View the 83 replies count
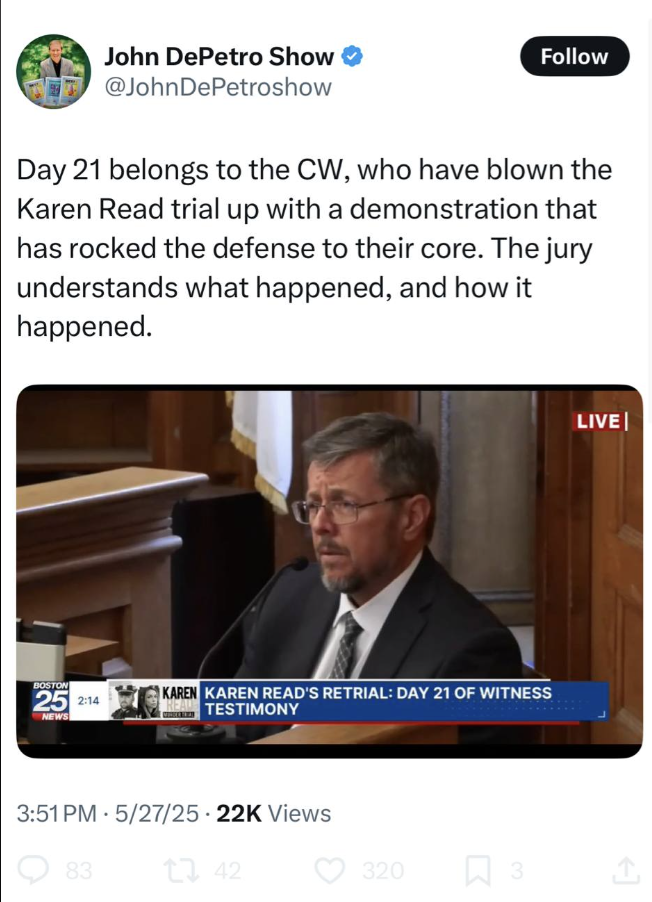 pyautogui.click(x=79, y=870)
